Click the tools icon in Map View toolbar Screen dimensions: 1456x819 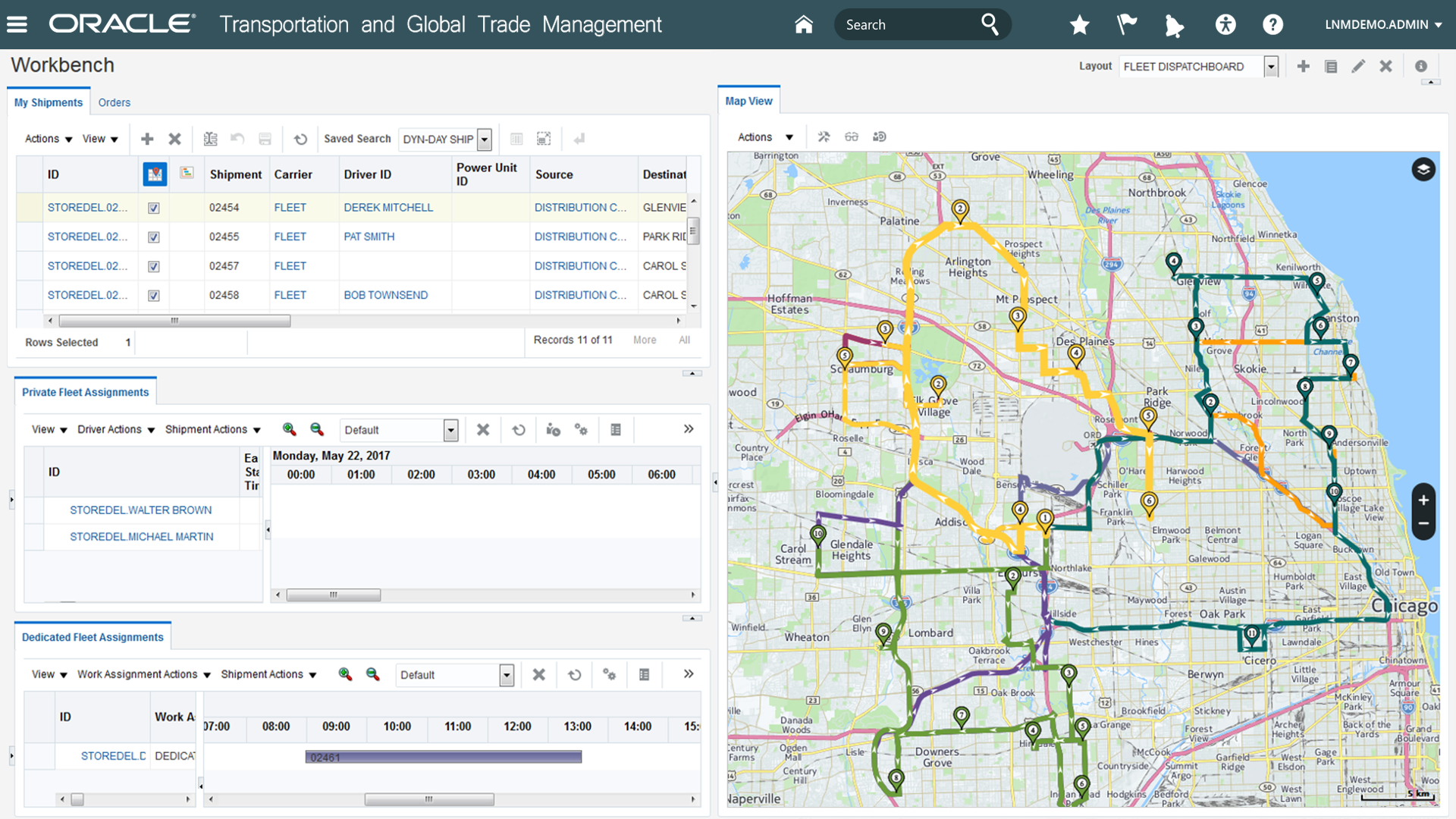point(824,136)
